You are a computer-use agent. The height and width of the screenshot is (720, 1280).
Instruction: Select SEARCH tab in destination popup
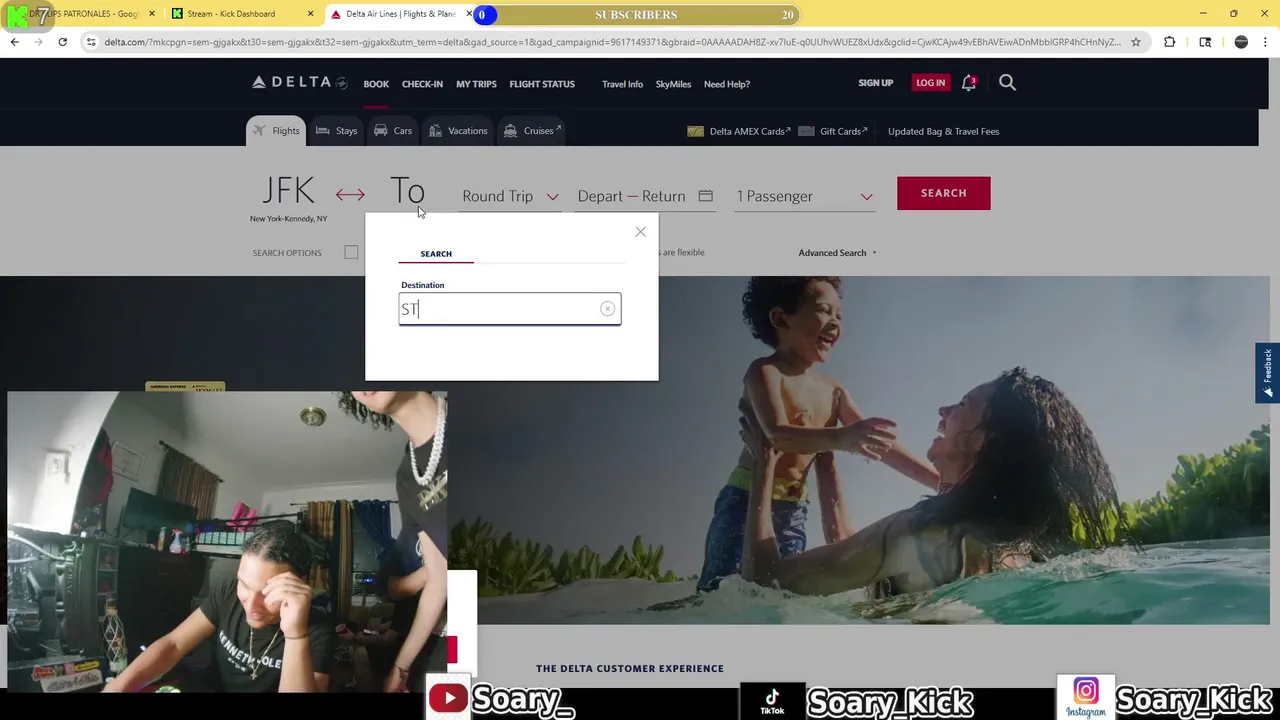point(436,254)
